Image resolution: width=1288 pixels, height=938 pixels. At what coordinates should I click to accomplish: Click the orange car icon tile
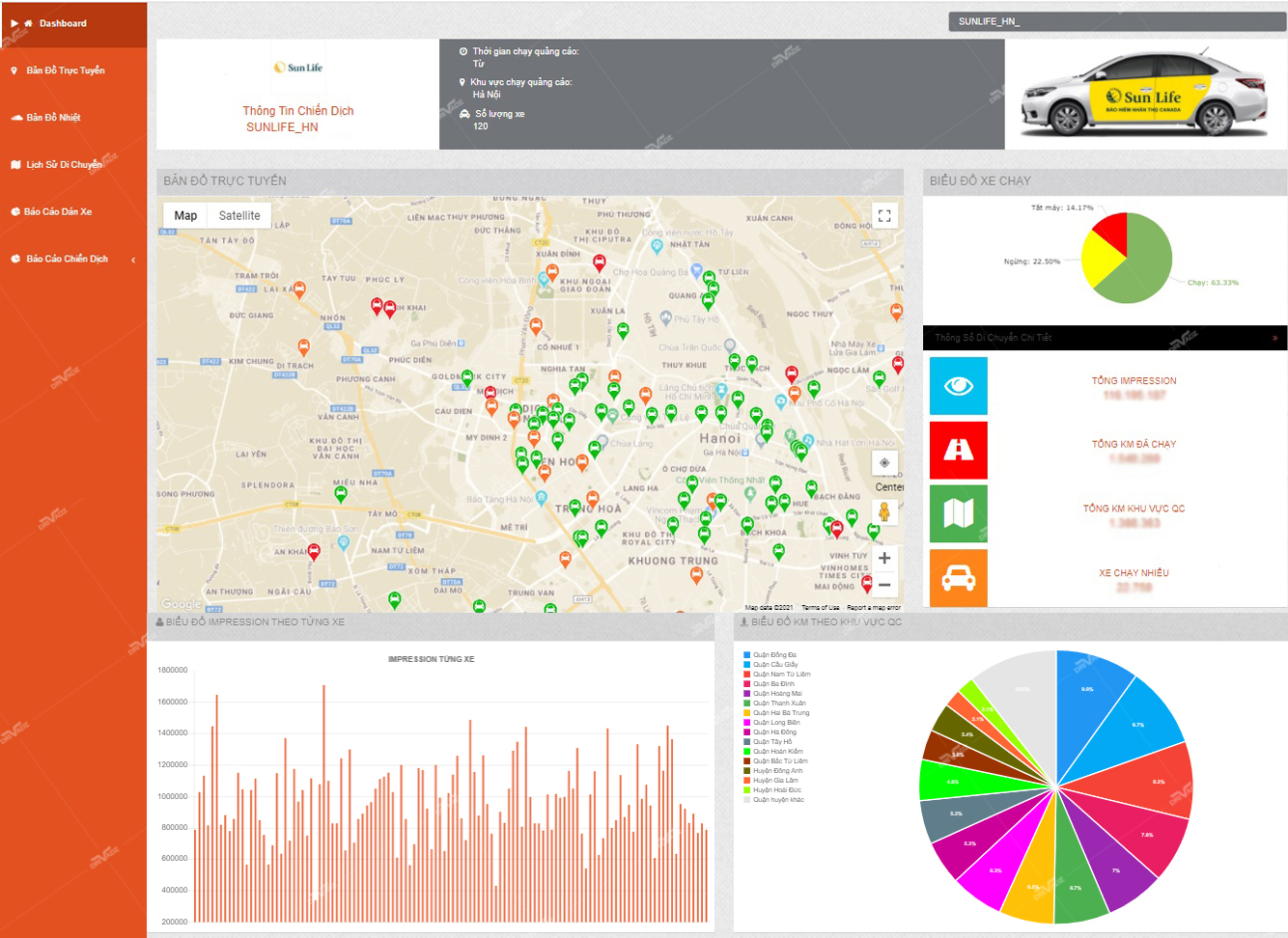[958, 577]
